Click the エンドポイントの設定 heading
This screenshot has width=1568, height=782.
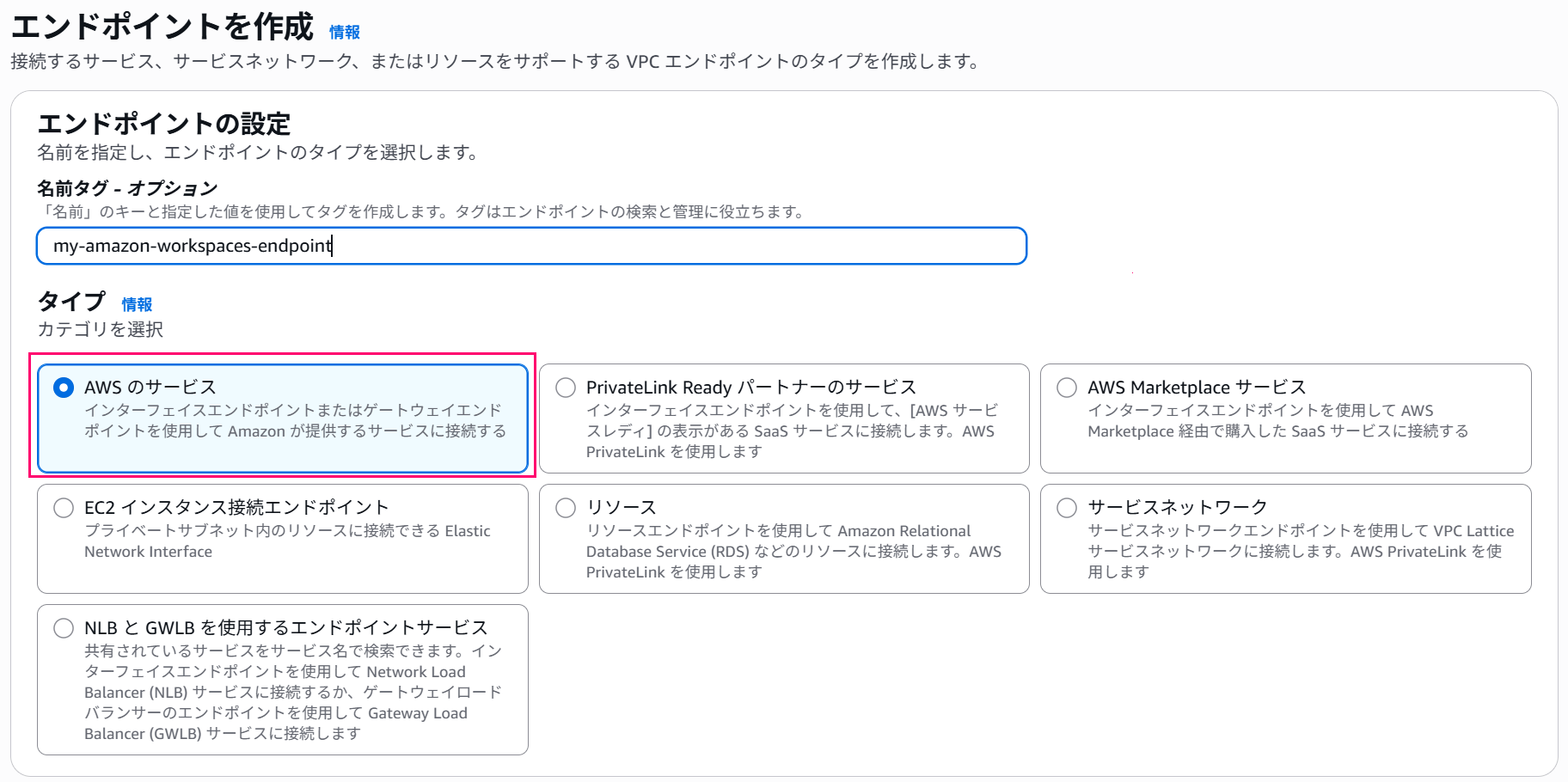pyautogui.click(x=164, y=124)
